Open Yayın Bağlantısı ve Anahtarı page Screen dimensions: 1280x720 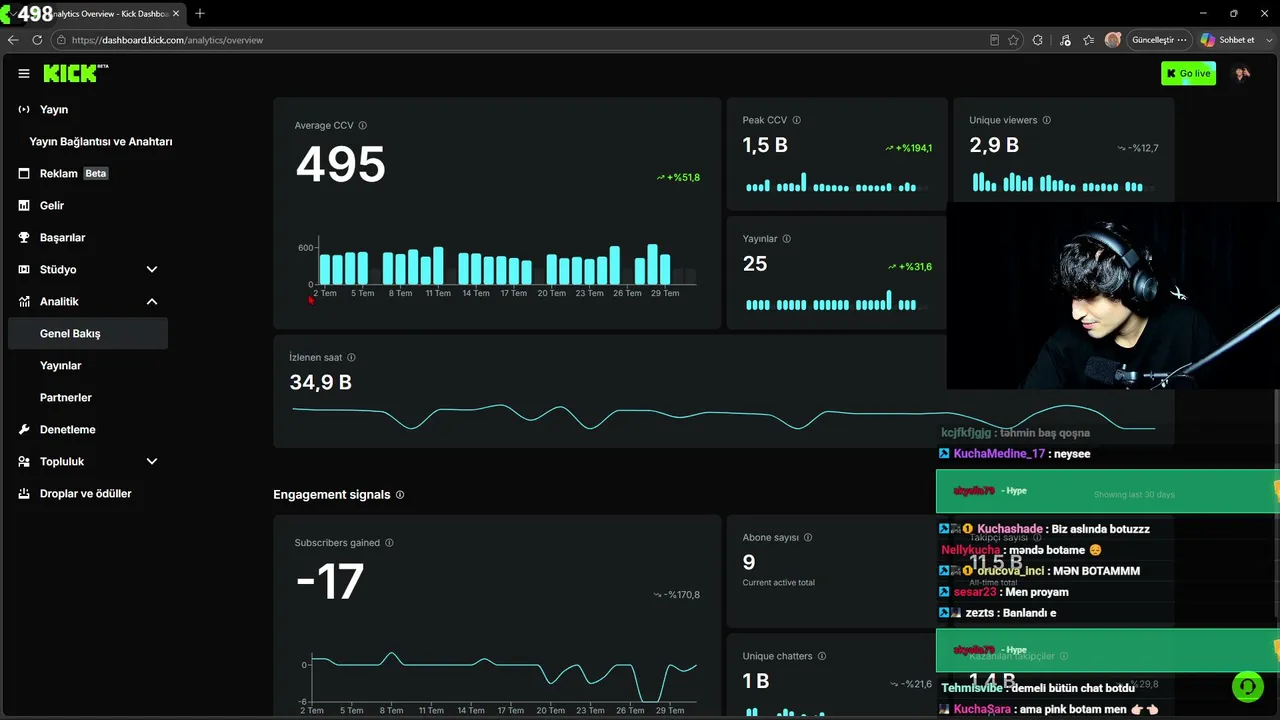click(100, 141)
